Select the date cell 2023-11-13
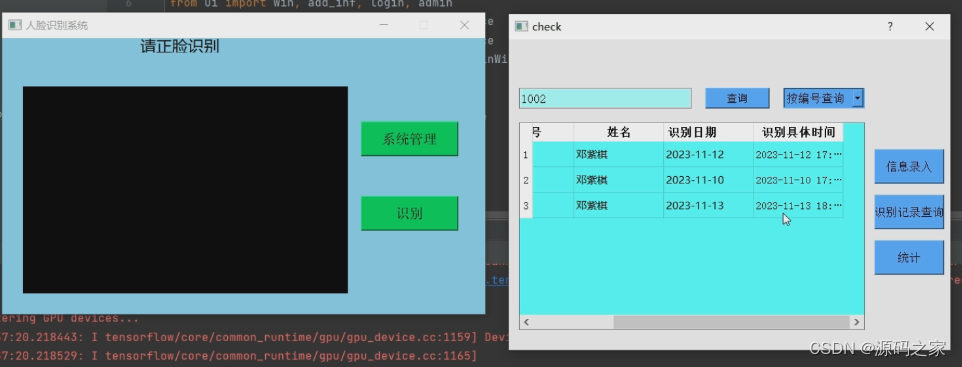The image size is (962, 367). point(709,206)
